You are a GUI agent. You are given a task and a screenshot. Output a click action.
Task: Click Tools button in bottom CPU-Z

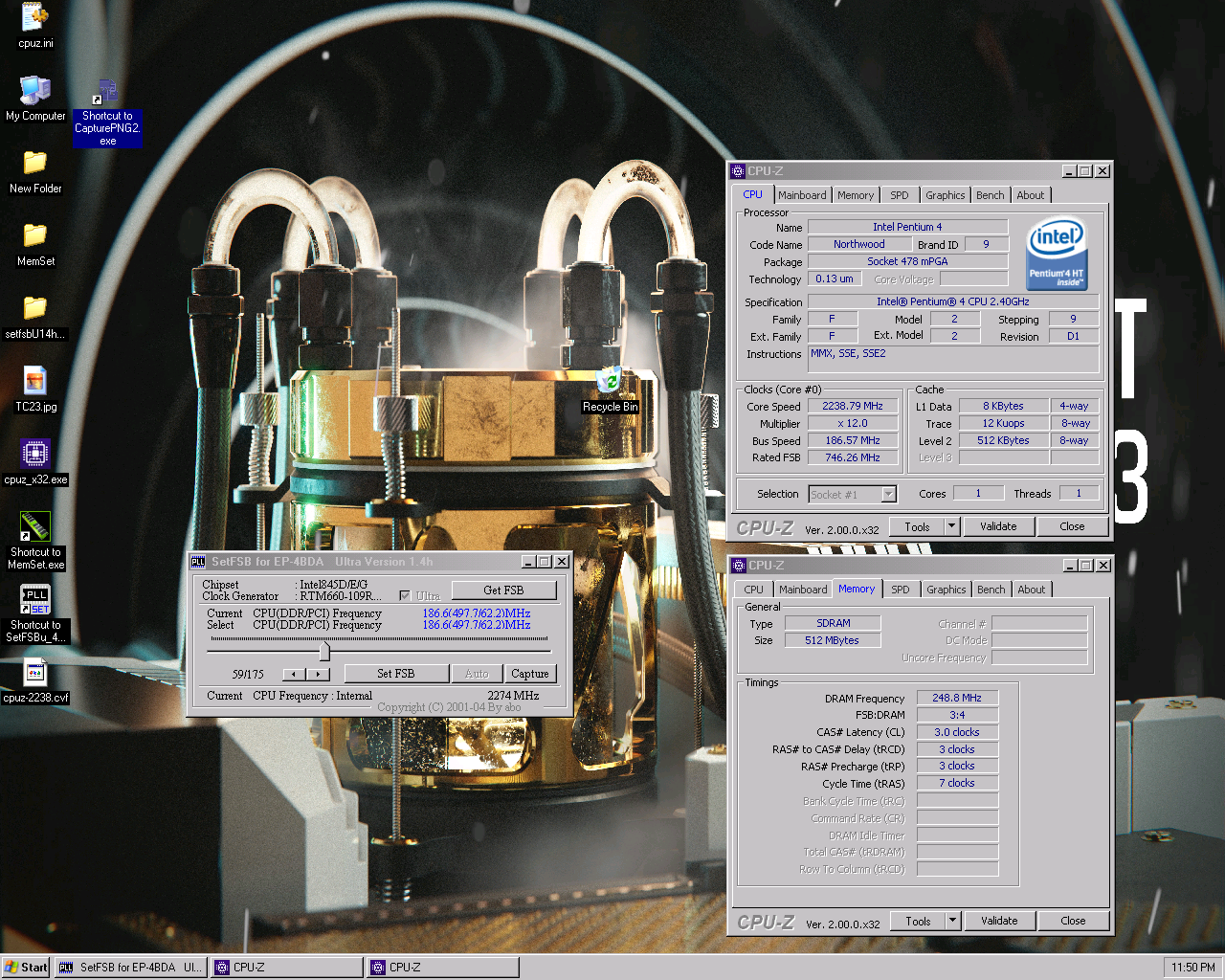pyautogui.click(x=918, y=921)
